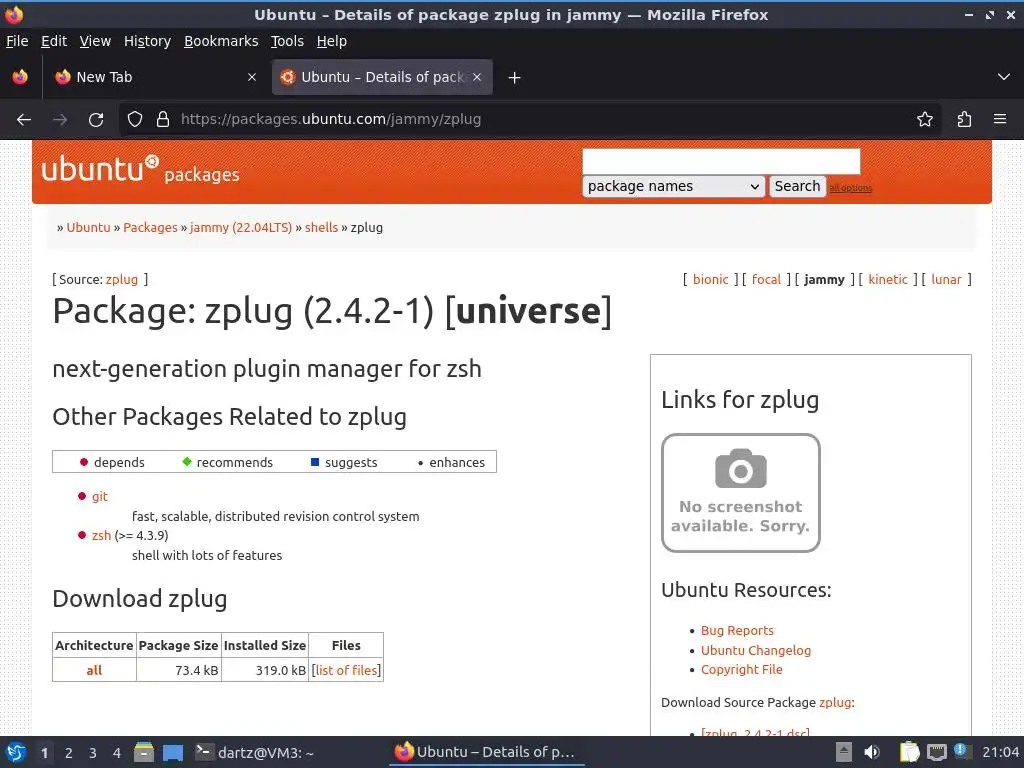This screenshot has height=768, width=1024.
Task: Open the search type package names dropdown
Action: (673, 186)
